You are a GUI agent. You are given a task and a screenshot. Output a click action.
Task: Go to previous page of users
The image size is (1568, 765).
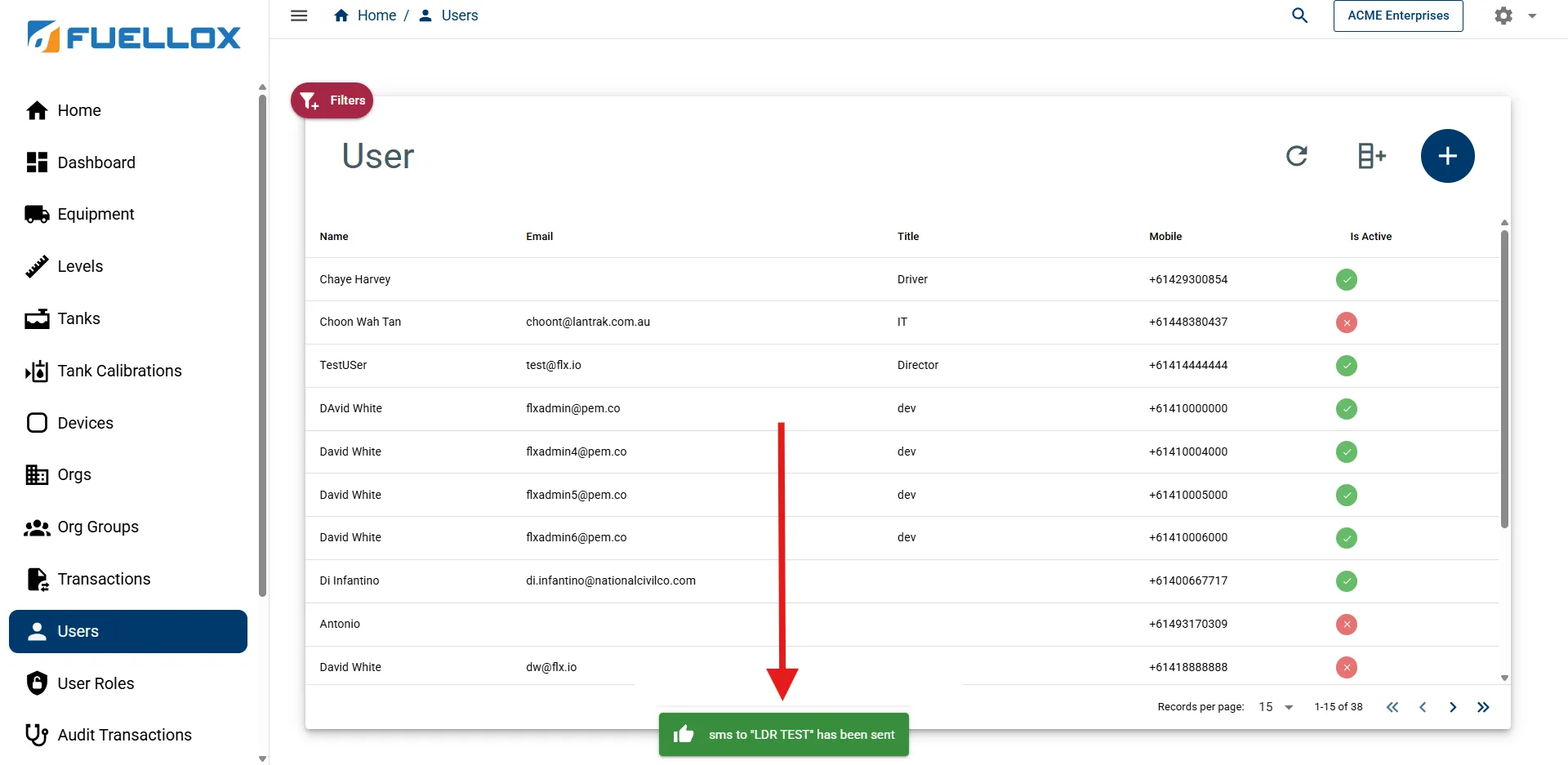pos(1423,707)
